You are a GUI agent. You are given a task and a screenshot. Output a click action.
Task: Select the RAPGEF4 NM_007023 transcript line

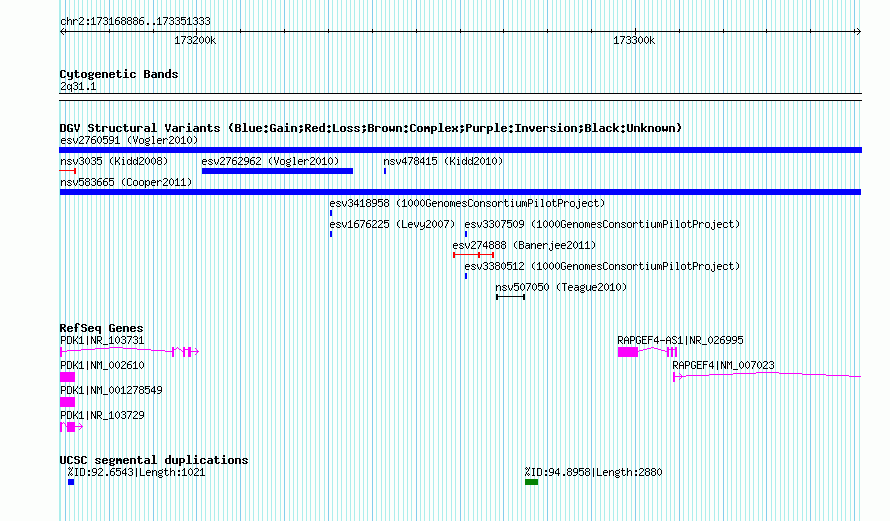click(767, 376)
